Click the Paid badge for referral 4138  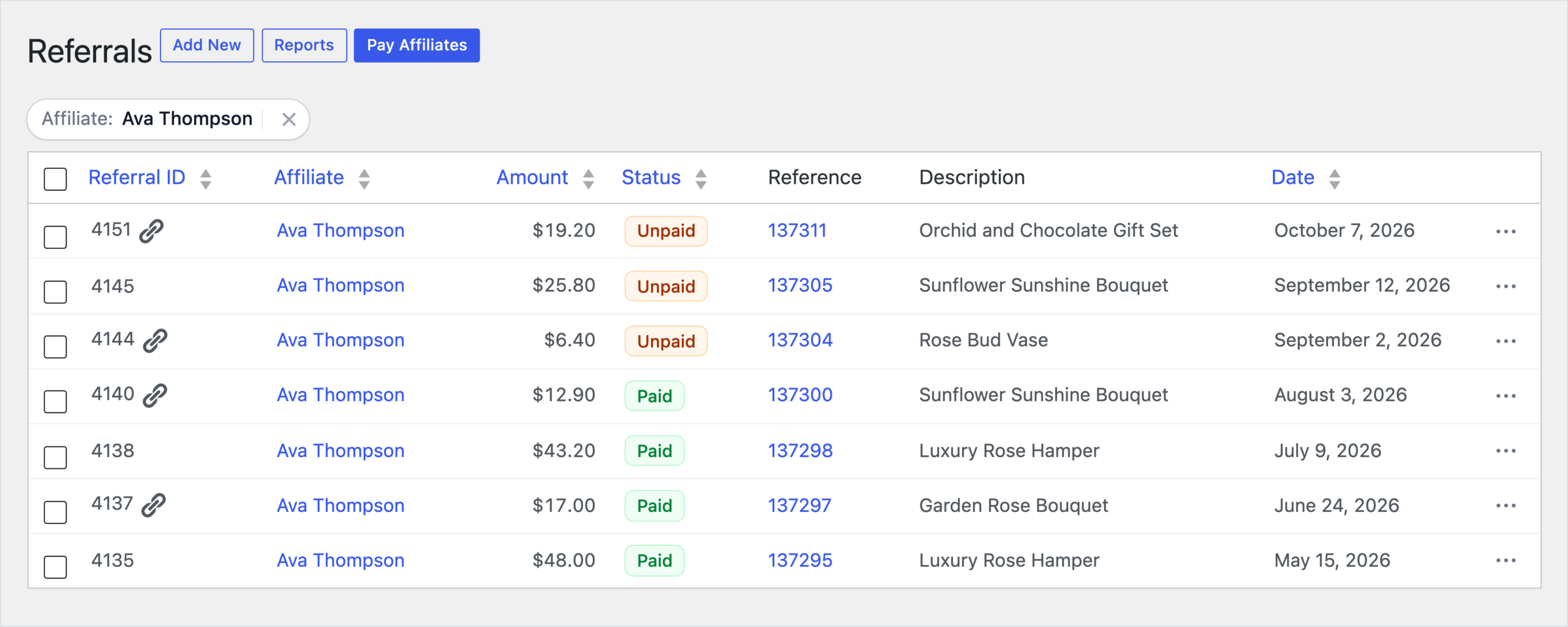(x=654, y=451)
